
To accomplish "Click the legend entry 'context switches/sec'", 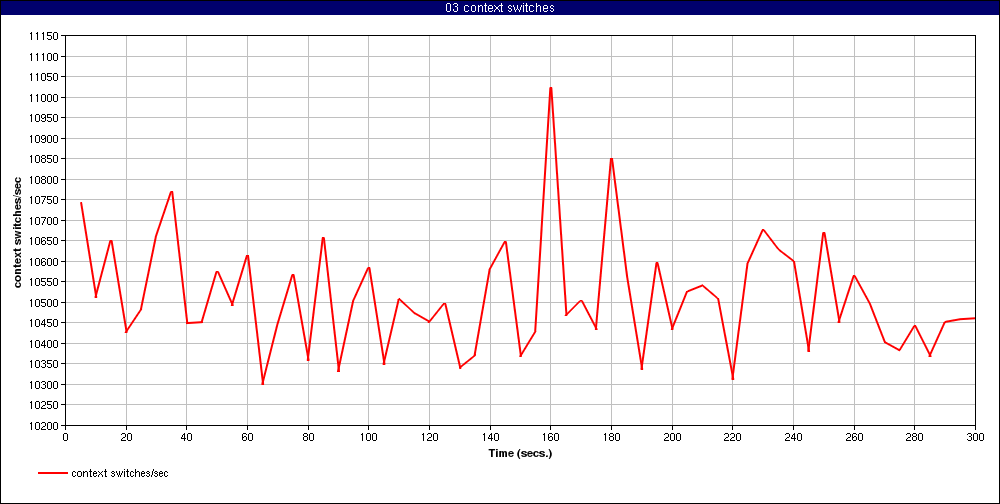I will click(x=119, y=473).
